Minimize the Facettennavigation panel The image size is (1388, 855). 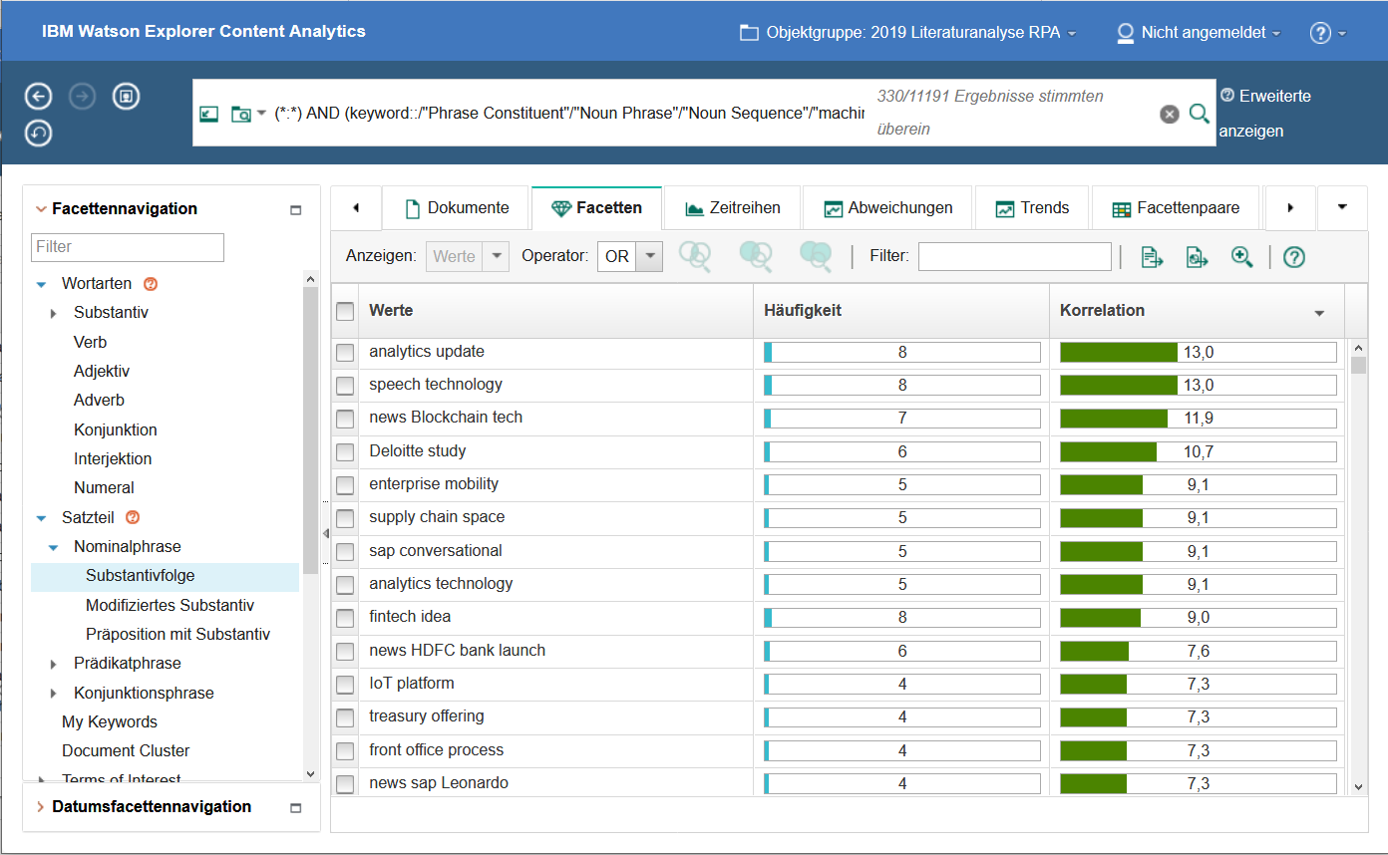[295, 210]
